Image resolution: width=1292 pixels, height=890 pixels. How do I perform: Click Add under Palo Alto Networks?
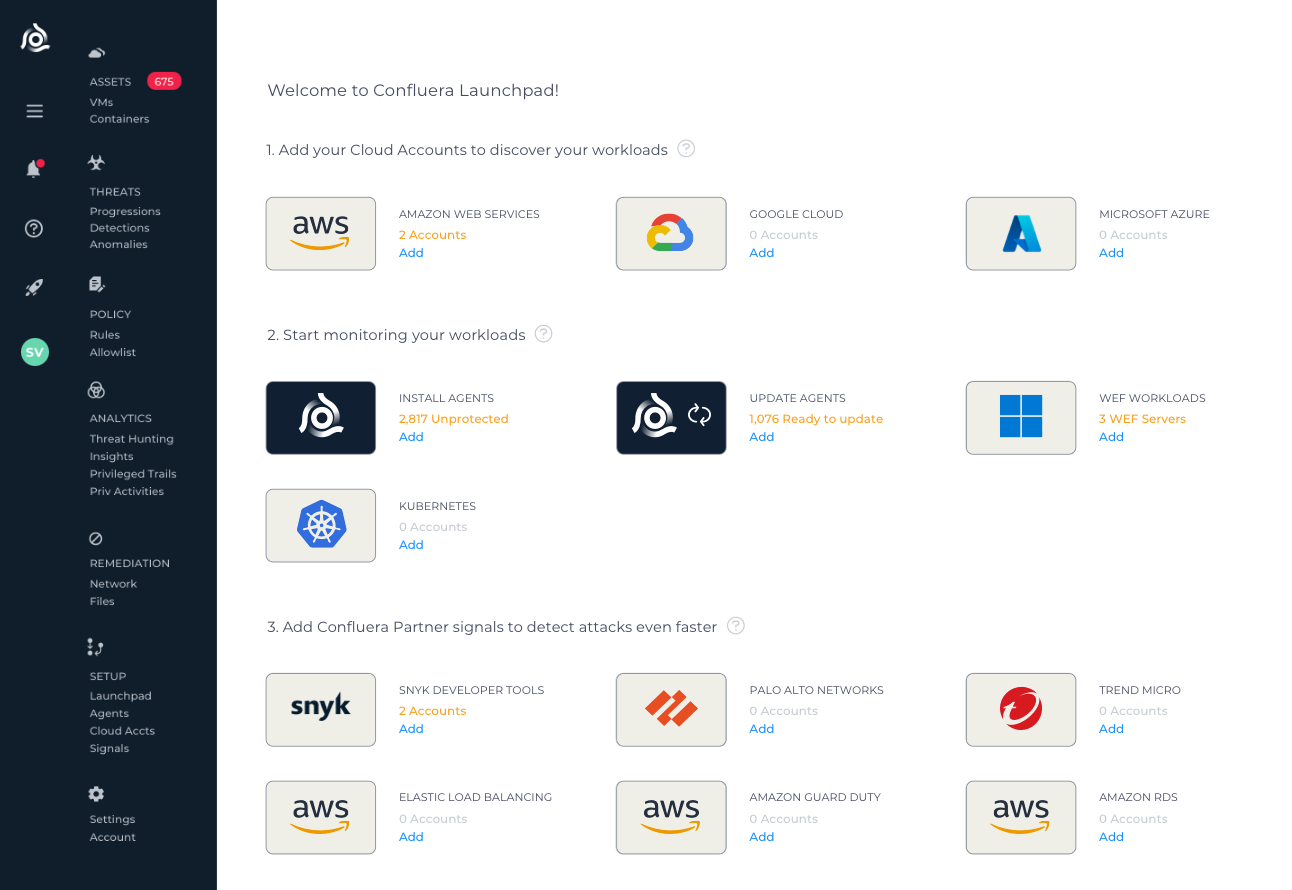[x=762, y=729]
